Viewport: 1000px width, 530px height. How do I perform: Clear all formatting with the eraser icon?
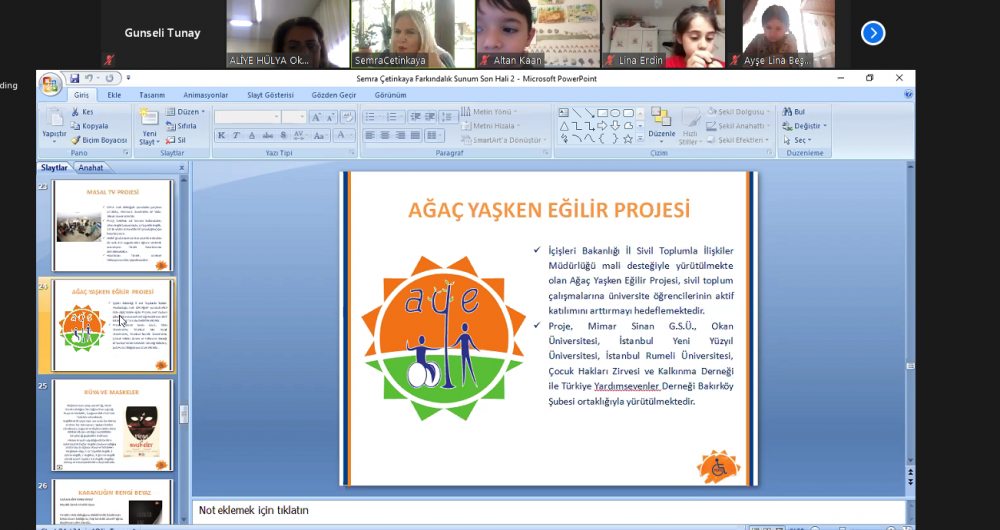point(348,117)
